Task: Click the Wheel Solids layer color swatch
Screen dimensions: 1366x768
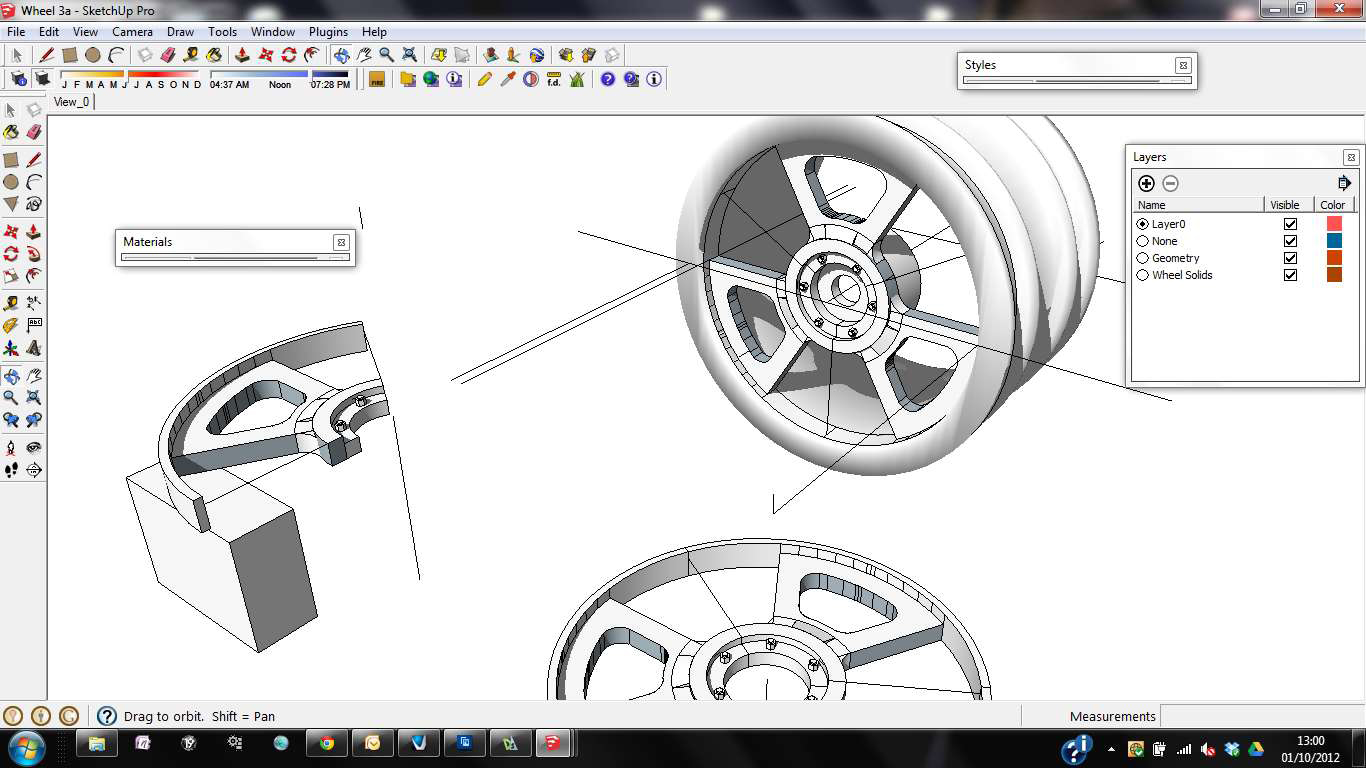Action: [x=1334, y=275]
